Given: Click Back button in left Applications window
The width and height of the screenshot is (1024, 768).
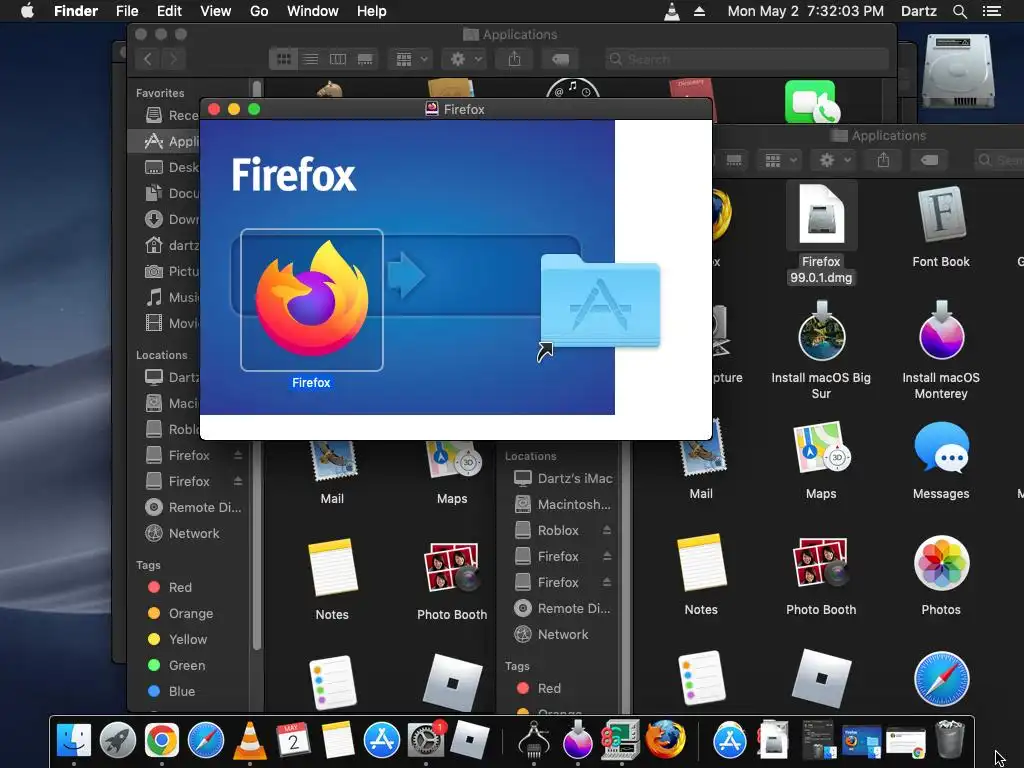Looking at the screenshot, I should (148, 59).
